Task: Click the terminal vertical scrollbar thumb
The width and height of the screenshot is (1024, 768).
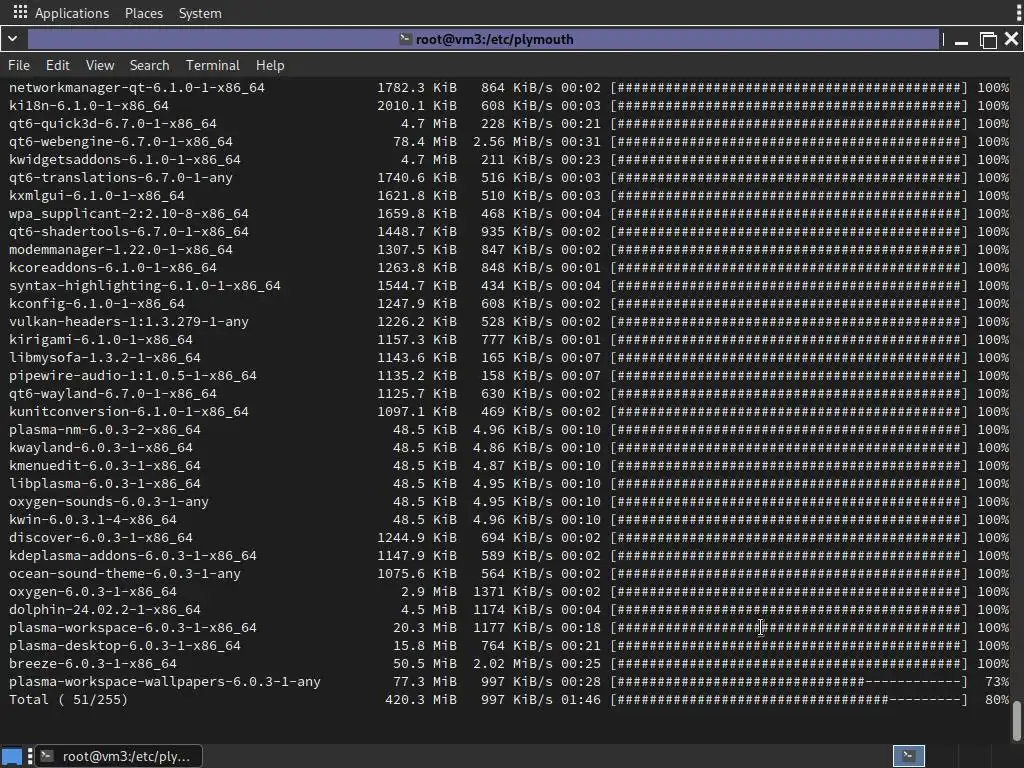Action: (x=1017, y=721)
